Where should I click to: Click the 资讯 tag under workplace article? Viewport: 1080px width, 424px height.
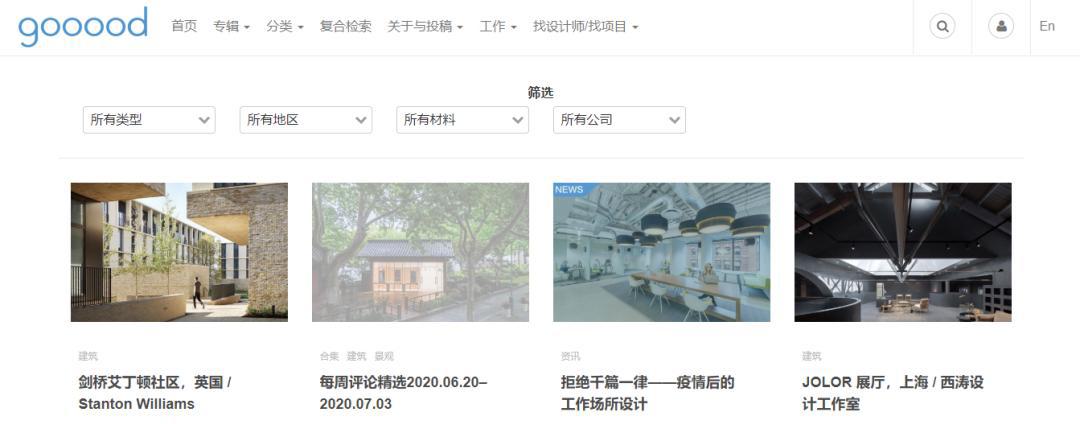coord(570,357)
